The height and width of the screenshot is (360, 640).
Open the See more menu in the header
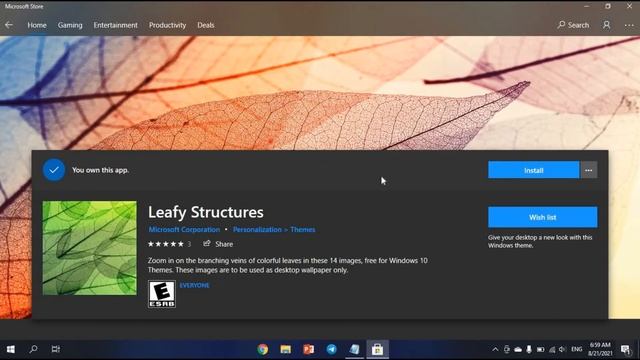pos(629,25)
